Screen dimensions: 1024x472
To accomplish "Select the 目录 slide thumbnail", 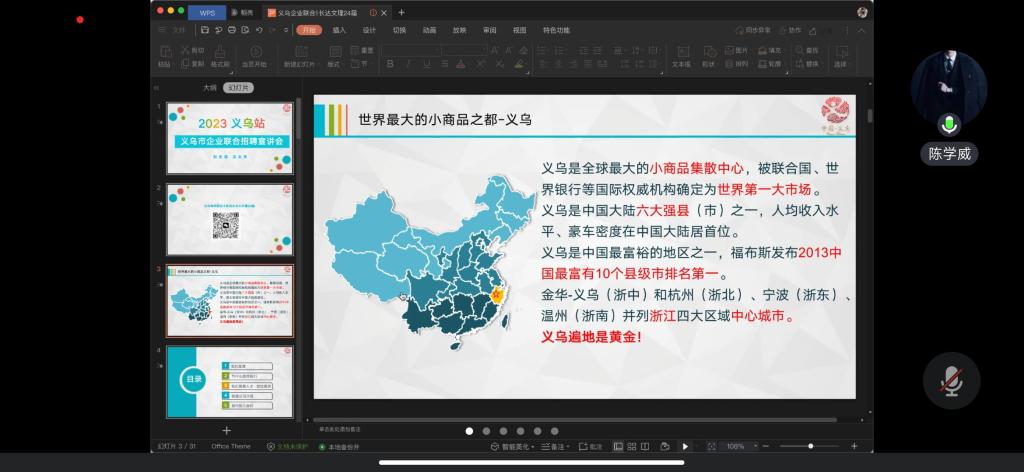I will coord(230,381).
